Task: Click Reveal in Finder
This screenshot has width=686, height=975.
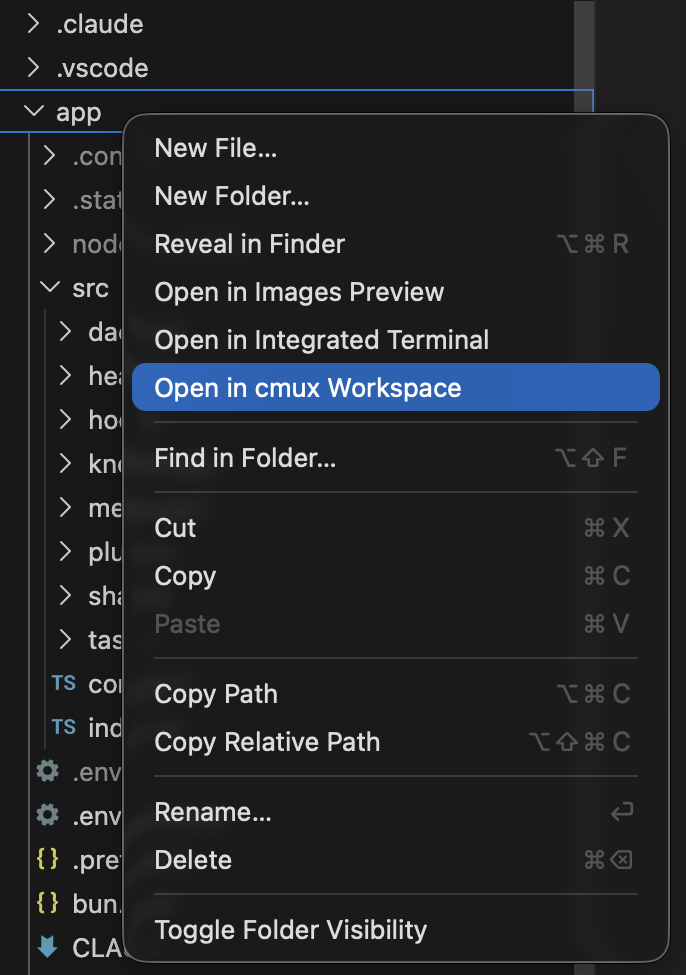Action: point(396,244)
